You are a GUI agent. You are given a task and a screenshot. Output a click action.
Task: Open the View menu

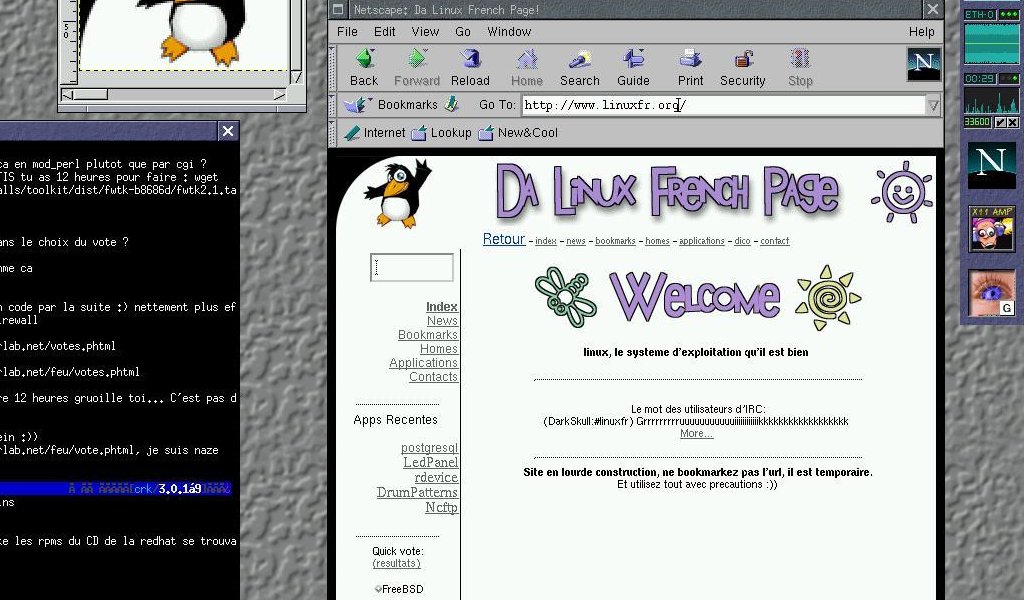coord(425,32)
